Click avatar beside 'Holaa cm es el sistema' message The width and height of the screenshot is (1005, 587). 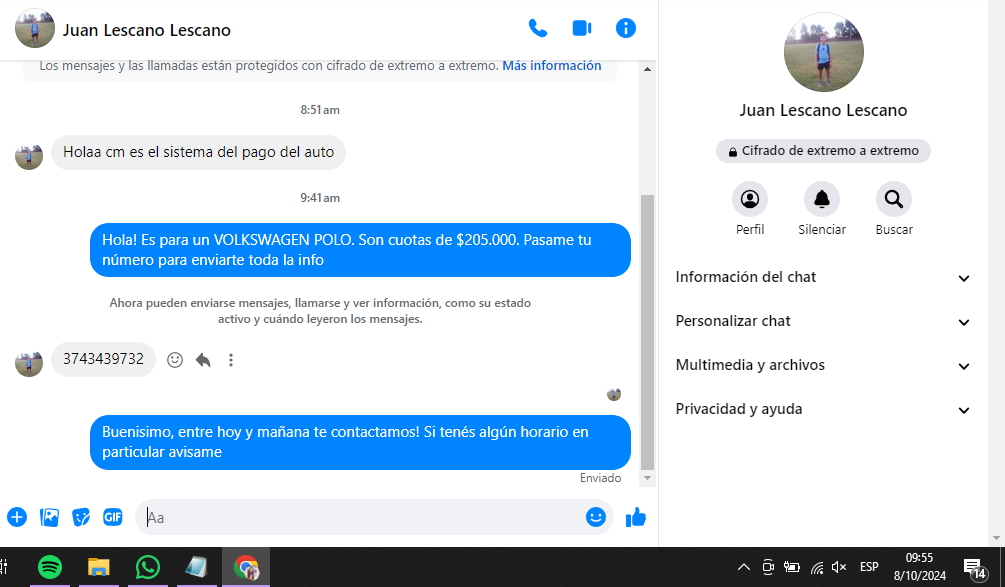29,156
